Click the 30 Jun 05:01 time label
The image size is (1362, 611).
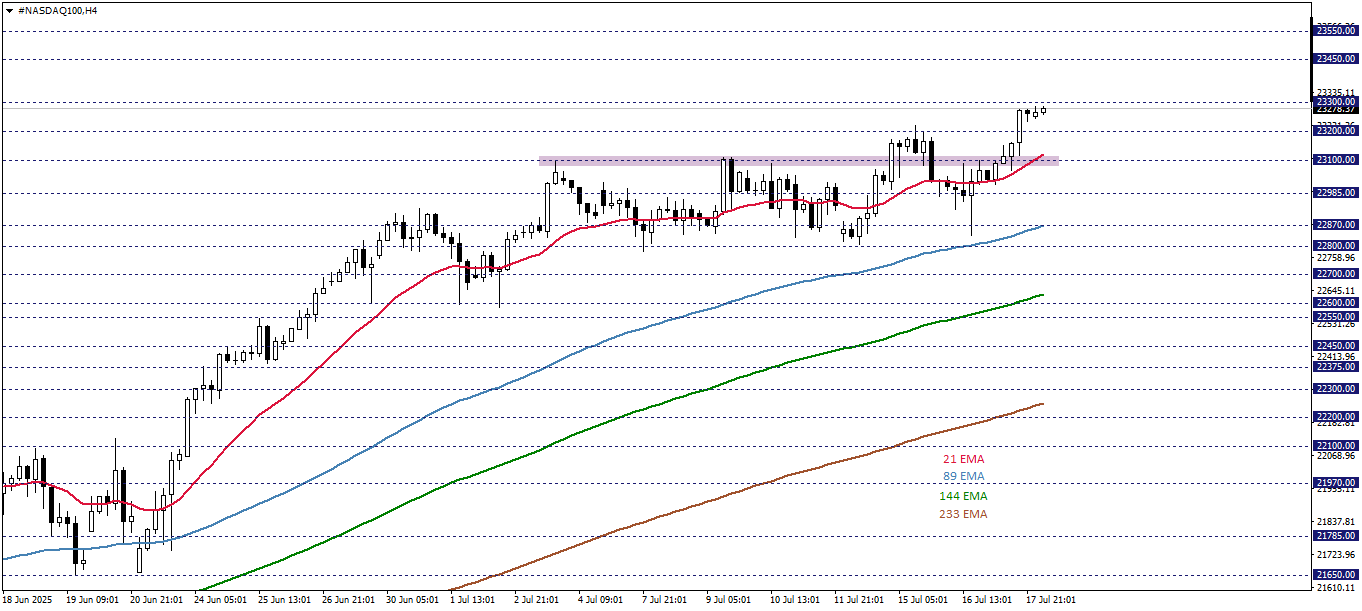click(x=412, y=600)
